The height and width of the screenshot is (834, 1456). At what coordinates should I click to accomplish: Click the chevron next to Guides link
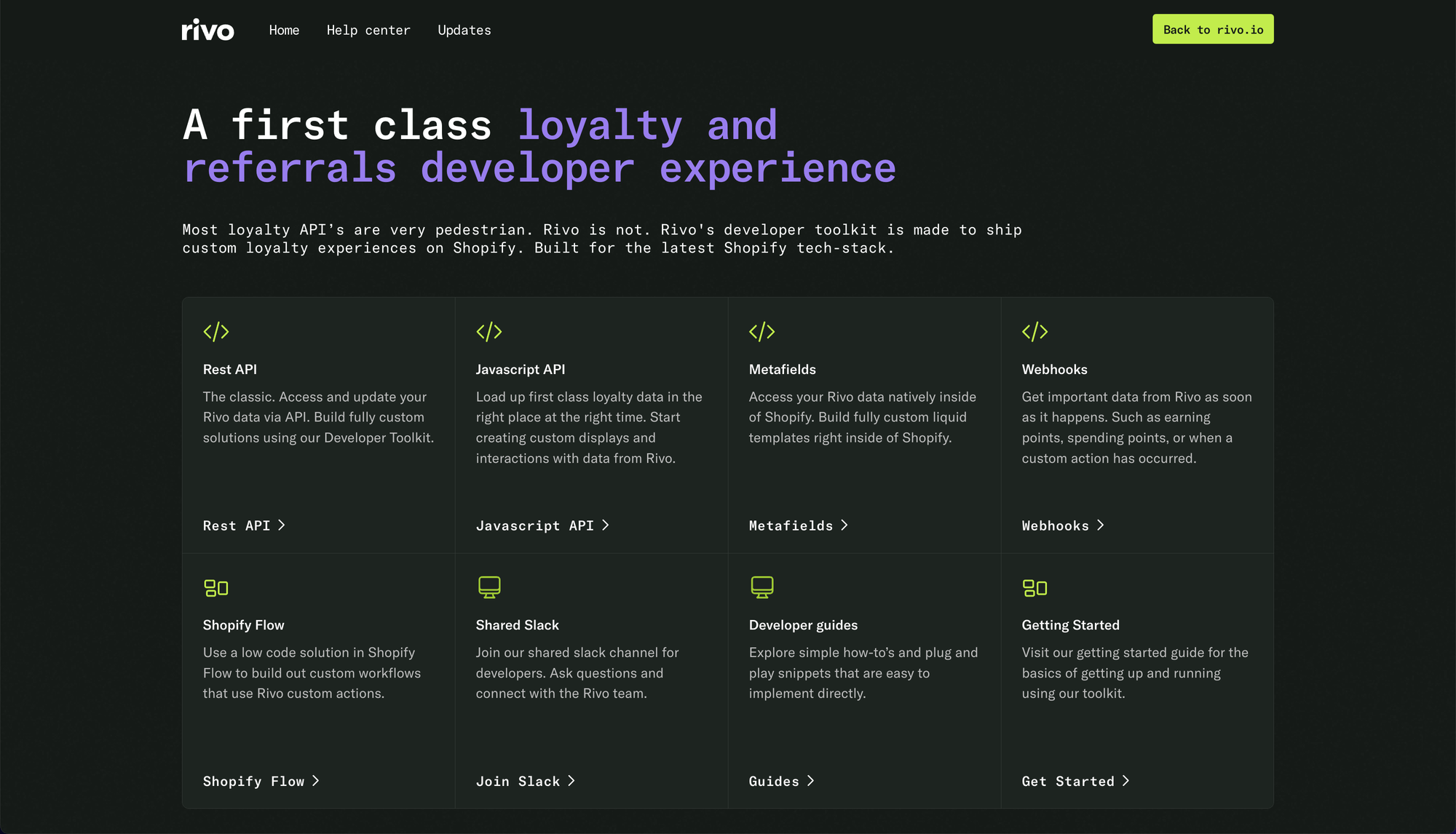point(811,781)
